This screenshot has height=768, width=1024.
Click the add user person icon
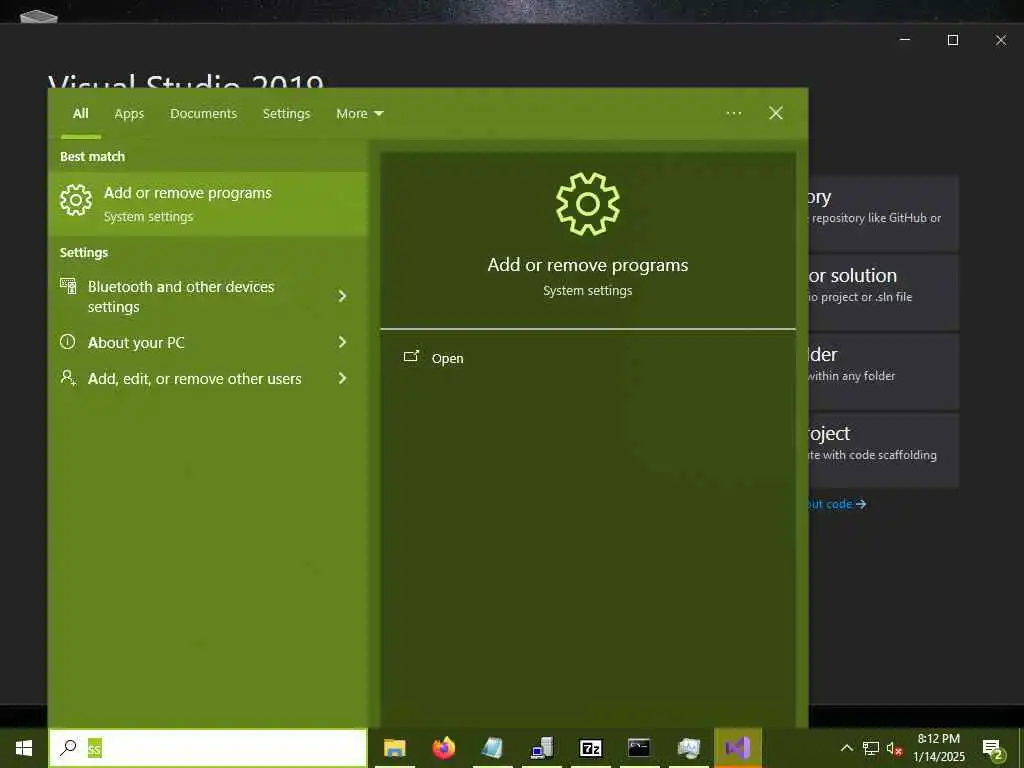tap(68, 377)
